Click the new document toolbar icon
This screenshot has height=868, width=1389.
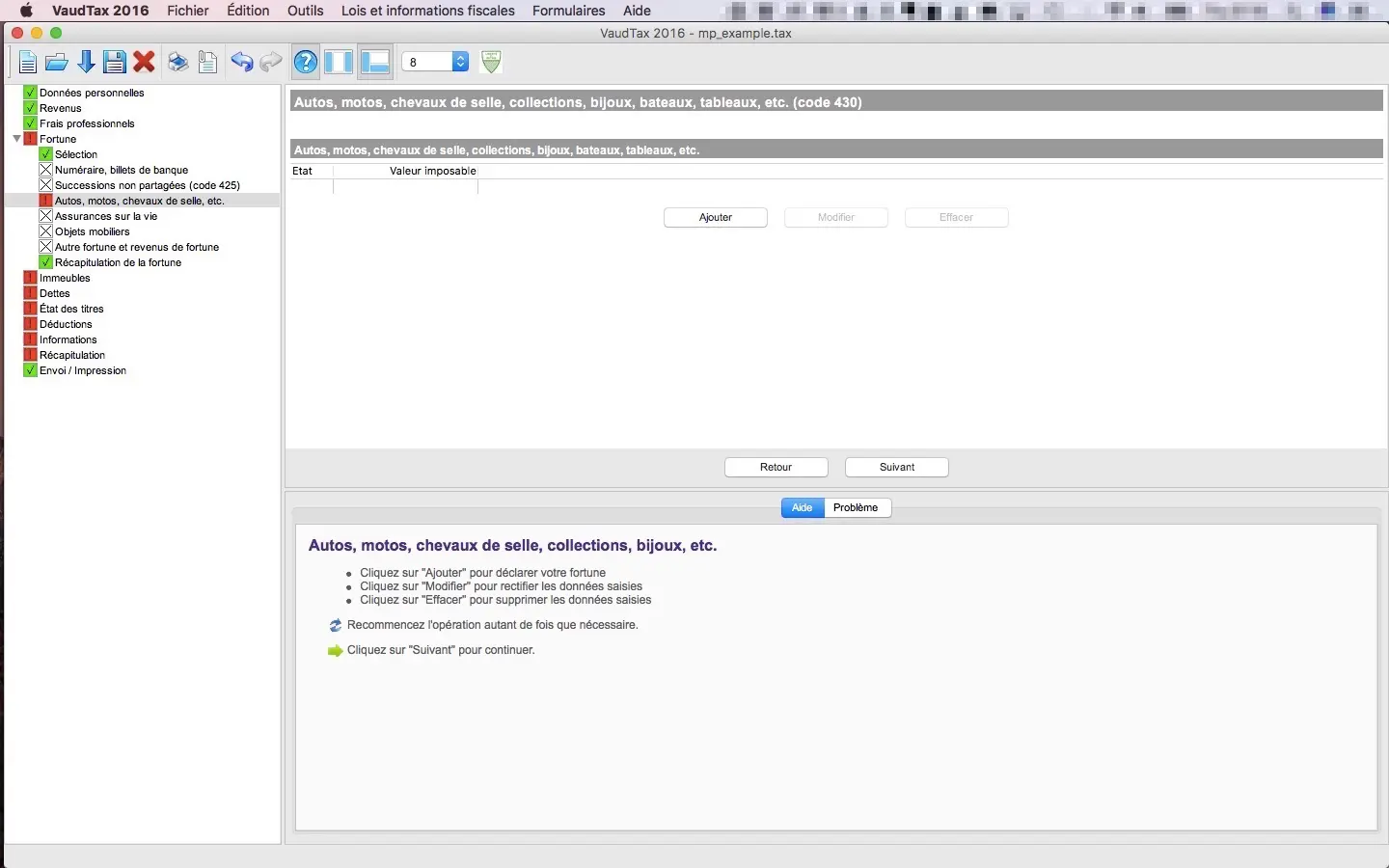point(27,63)
